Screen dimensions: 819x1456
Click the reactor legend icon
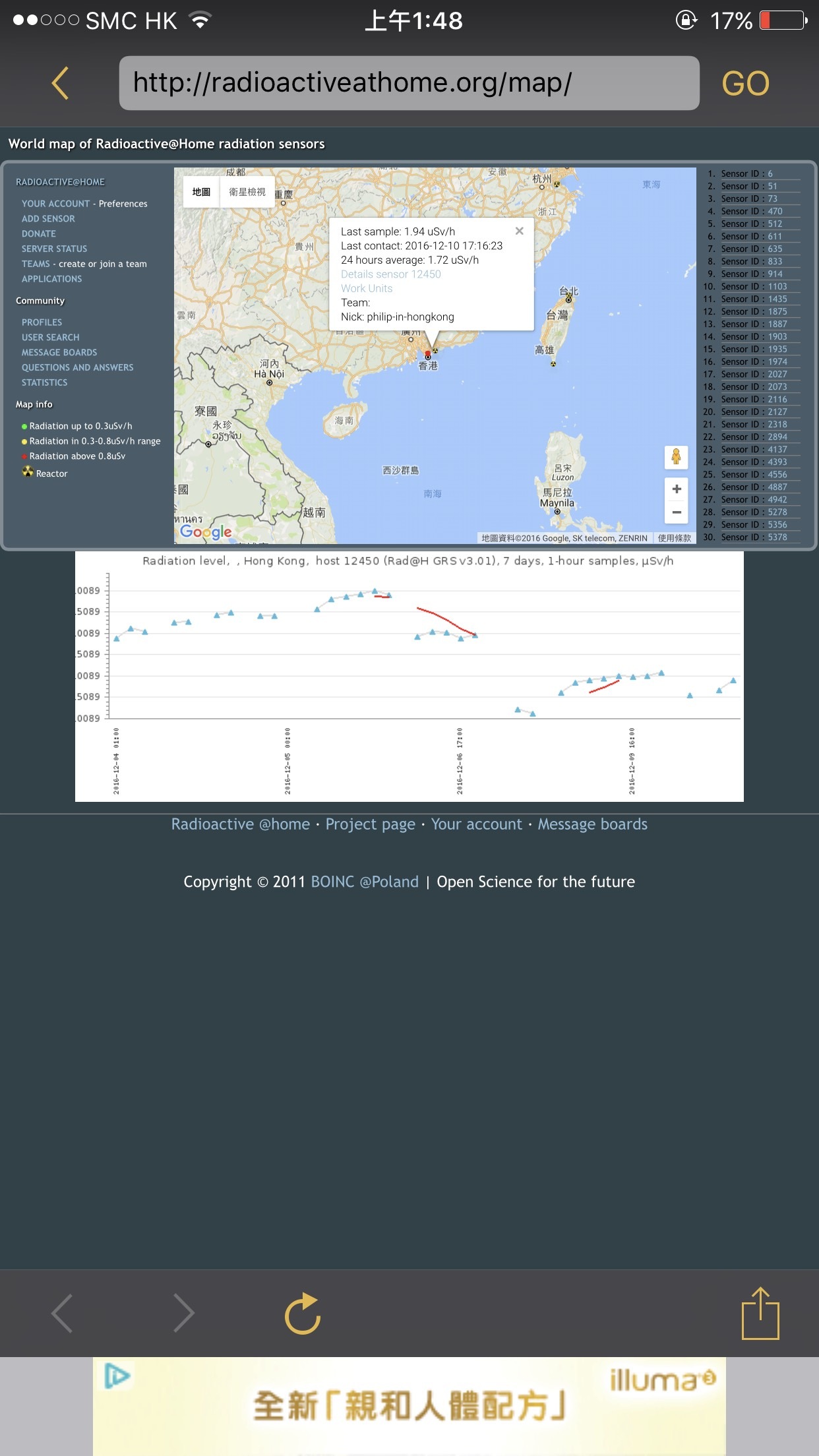[x=27, y=471]
